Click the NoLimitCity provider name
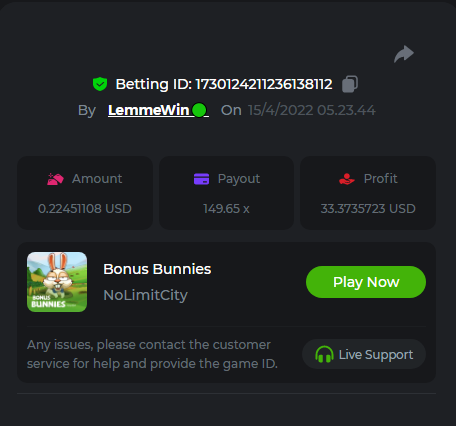Screen dimensions: 456x426 click(145, 295)
